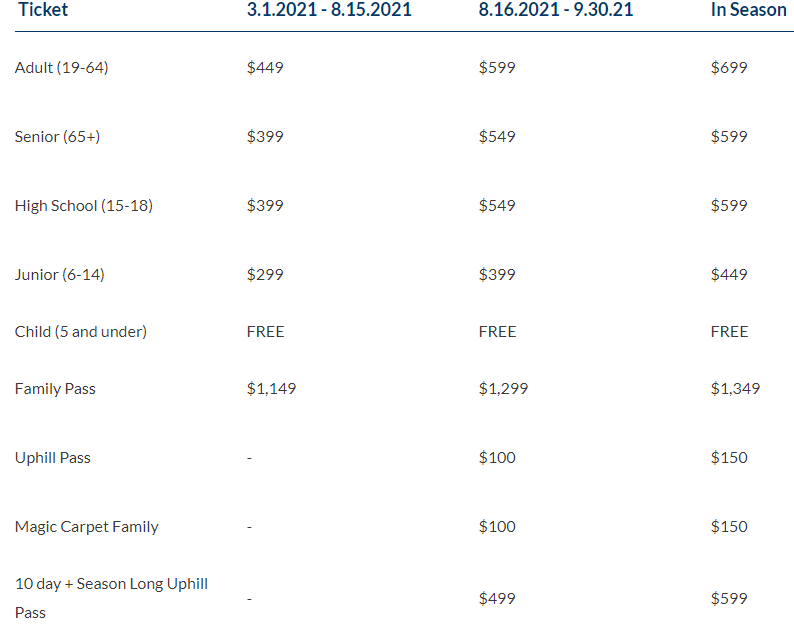Click the Senior In Season $599 price
794x642 pixels.
tap(729, 137)
